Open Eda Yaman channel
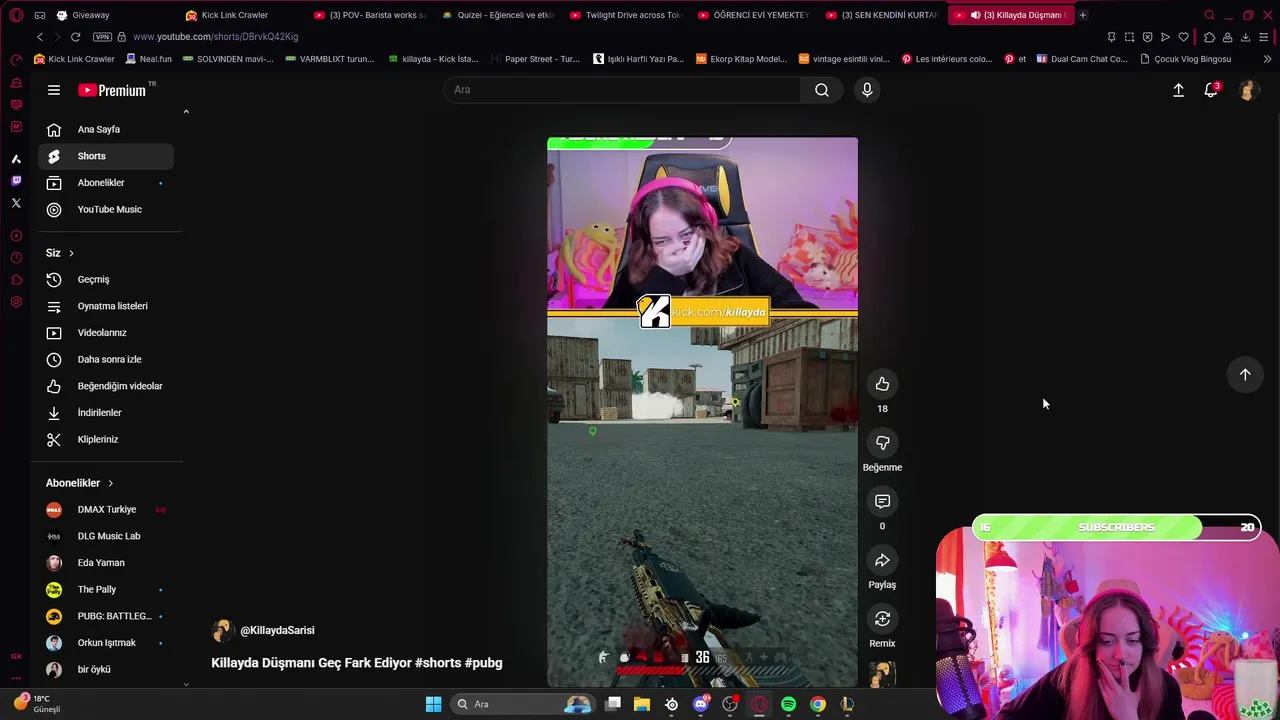 pyautogui.click(x=106, y=563)
